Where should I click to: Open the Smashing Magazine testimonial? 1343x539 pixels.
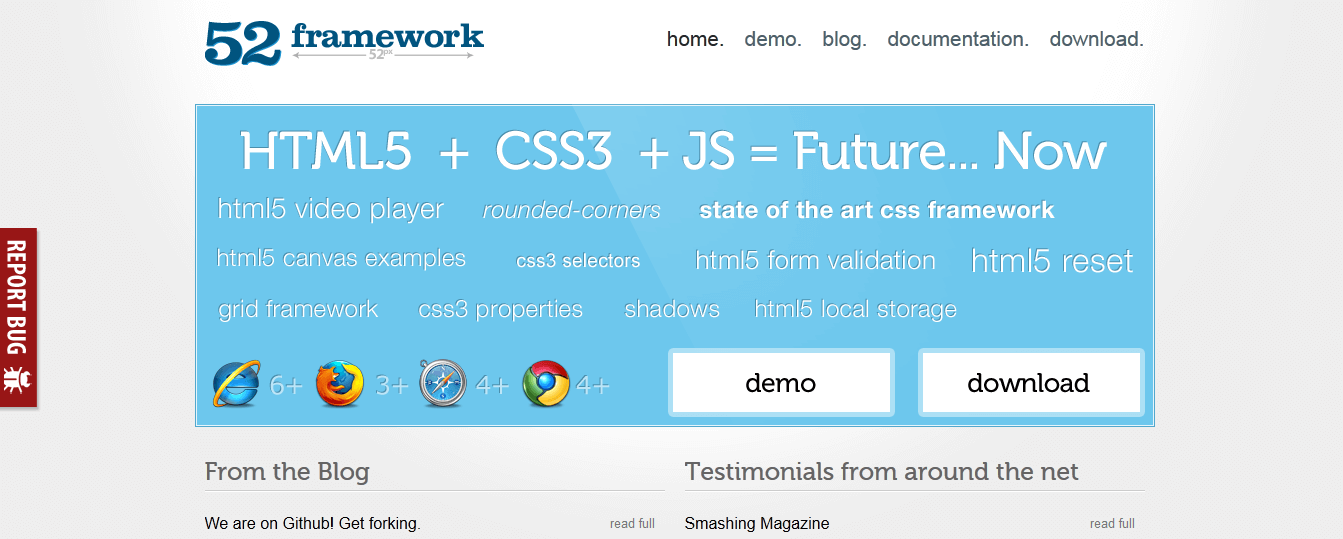click(757, 523)
